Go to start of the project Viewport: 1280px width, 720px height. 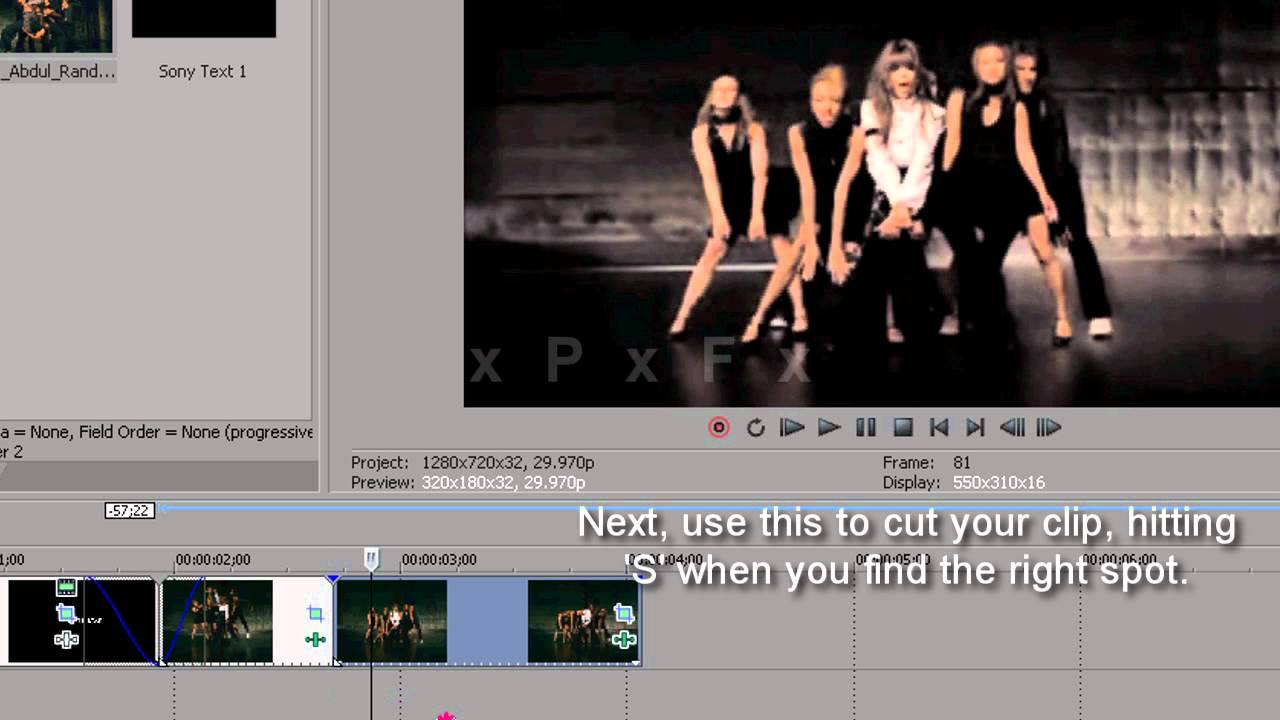click(x=939, y=428)
